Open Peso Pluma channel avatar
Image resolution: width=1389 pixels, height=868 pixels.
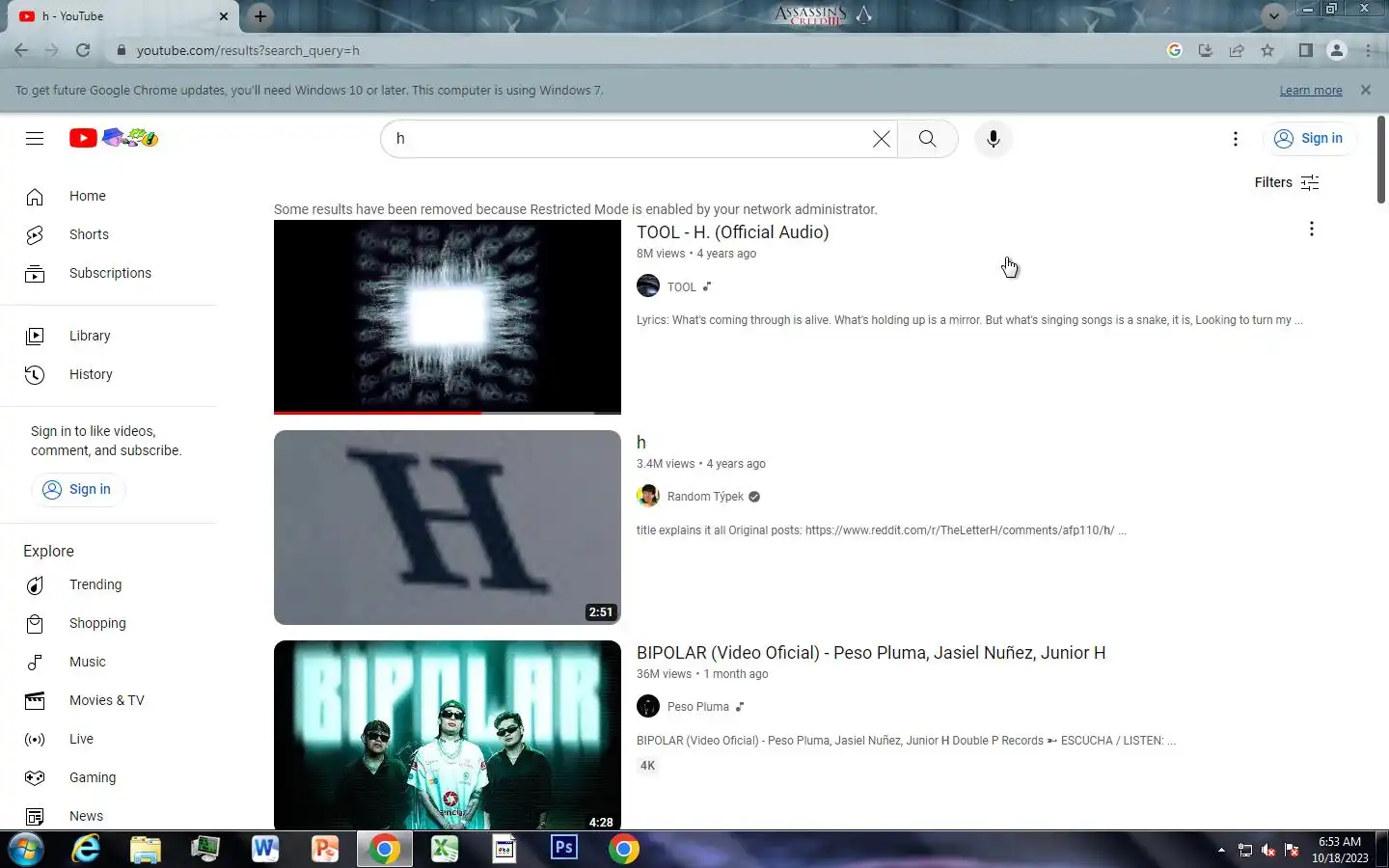648,707
